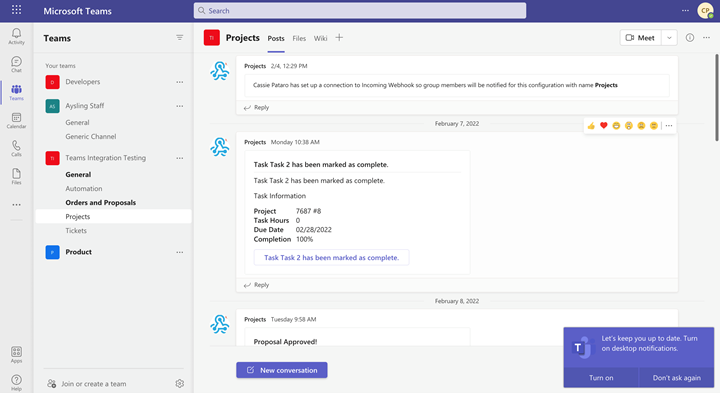Viewport: 720px width, 393px height.
Task: Add a new tab with plus icon
Action: 339,38
